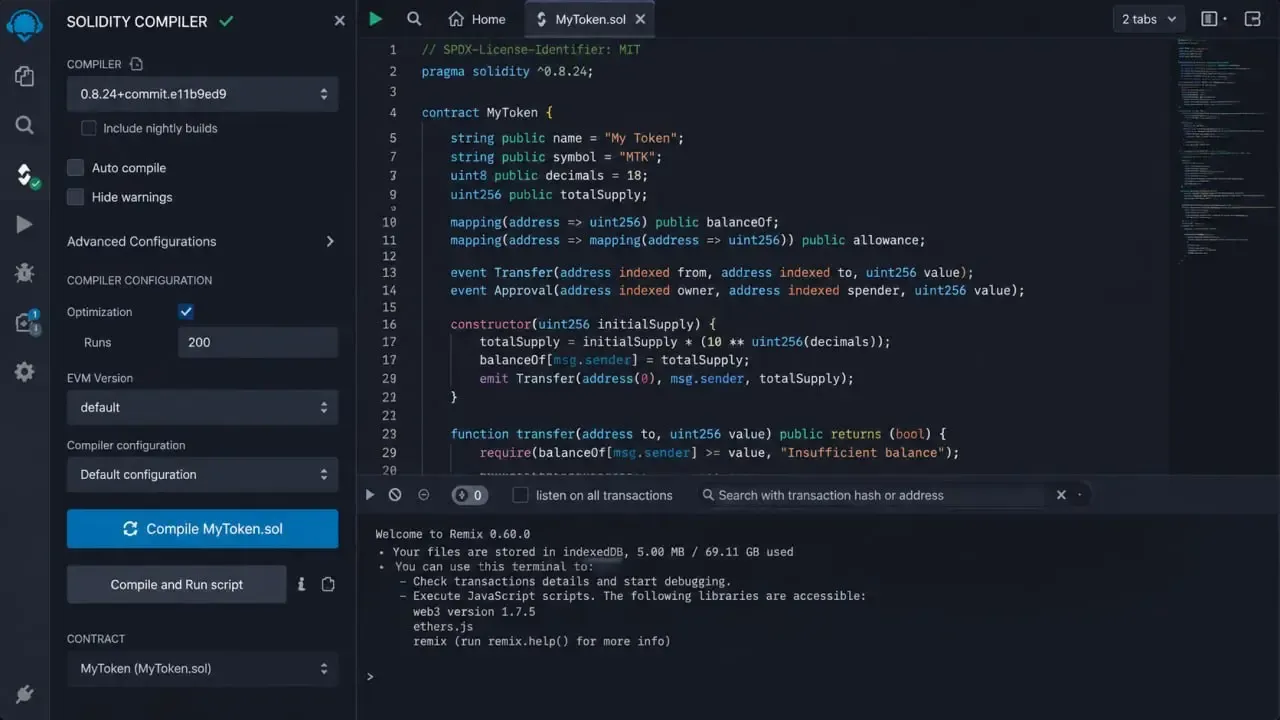Click Compile and Run script button
This screenshot has height=720, width=1280.
[x=176, y=584]
